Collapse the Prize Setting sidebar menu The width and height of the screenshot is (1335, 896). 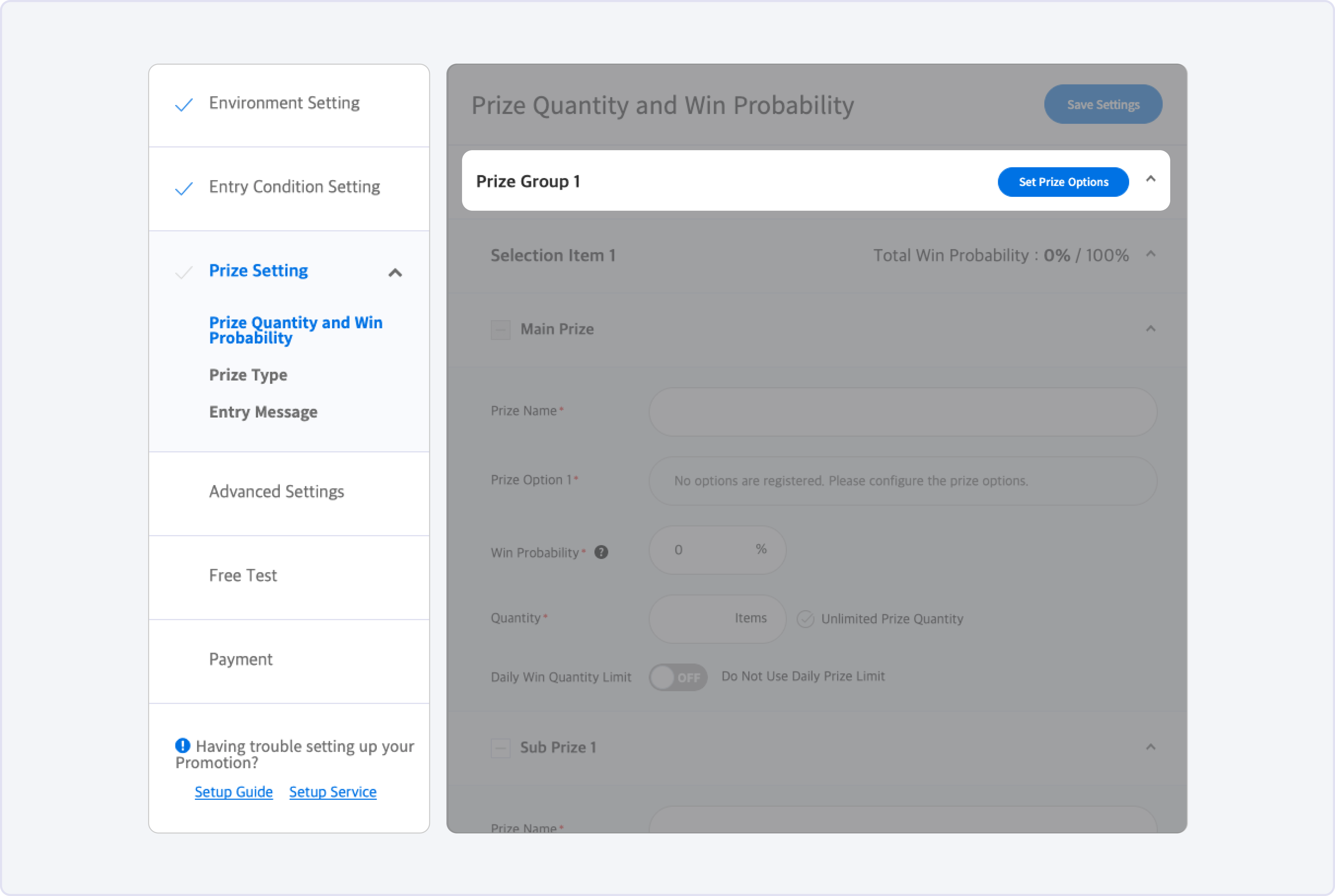pyautogui.click(x=395, y=273)
